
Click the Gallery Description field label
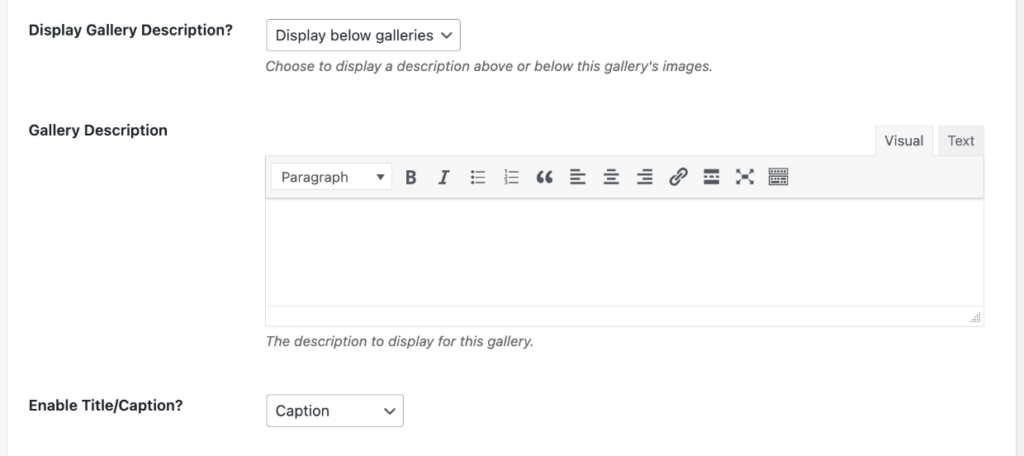98,131
